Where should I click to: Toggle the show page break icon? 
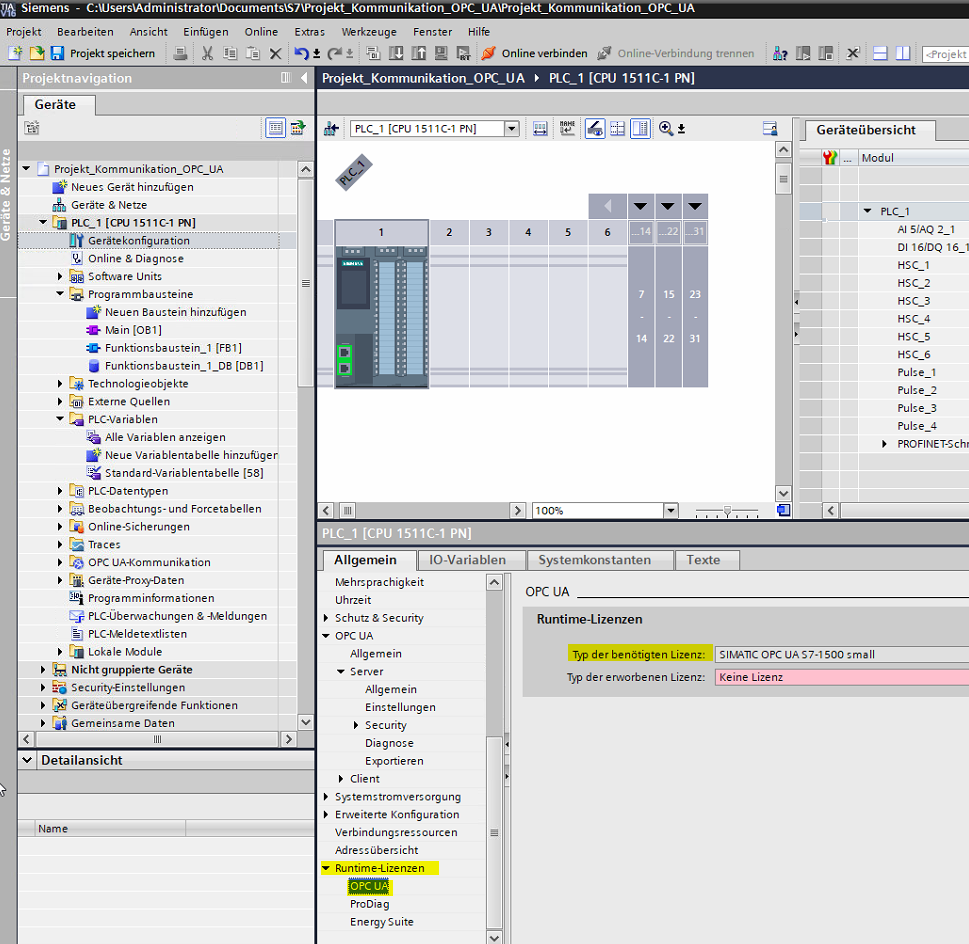(x=617, y=129)
